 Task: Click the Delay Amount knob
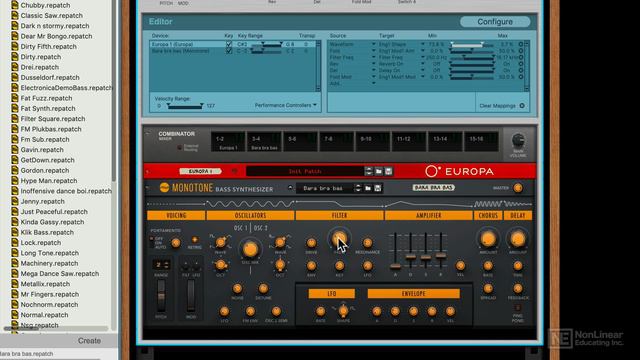coord(518,239)
